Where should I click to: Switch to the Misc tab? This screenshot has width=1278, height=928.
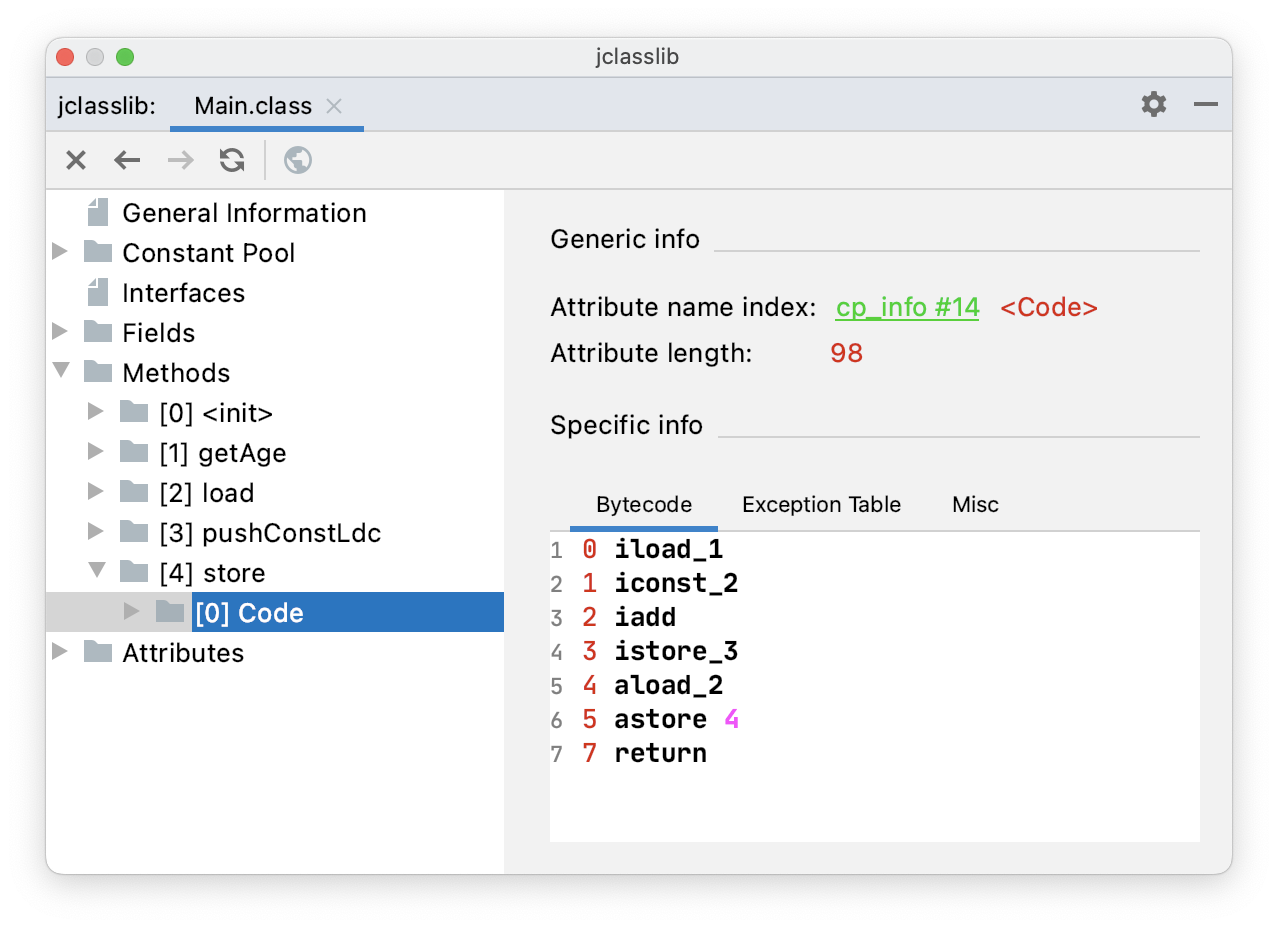click(x=975, y=505)
